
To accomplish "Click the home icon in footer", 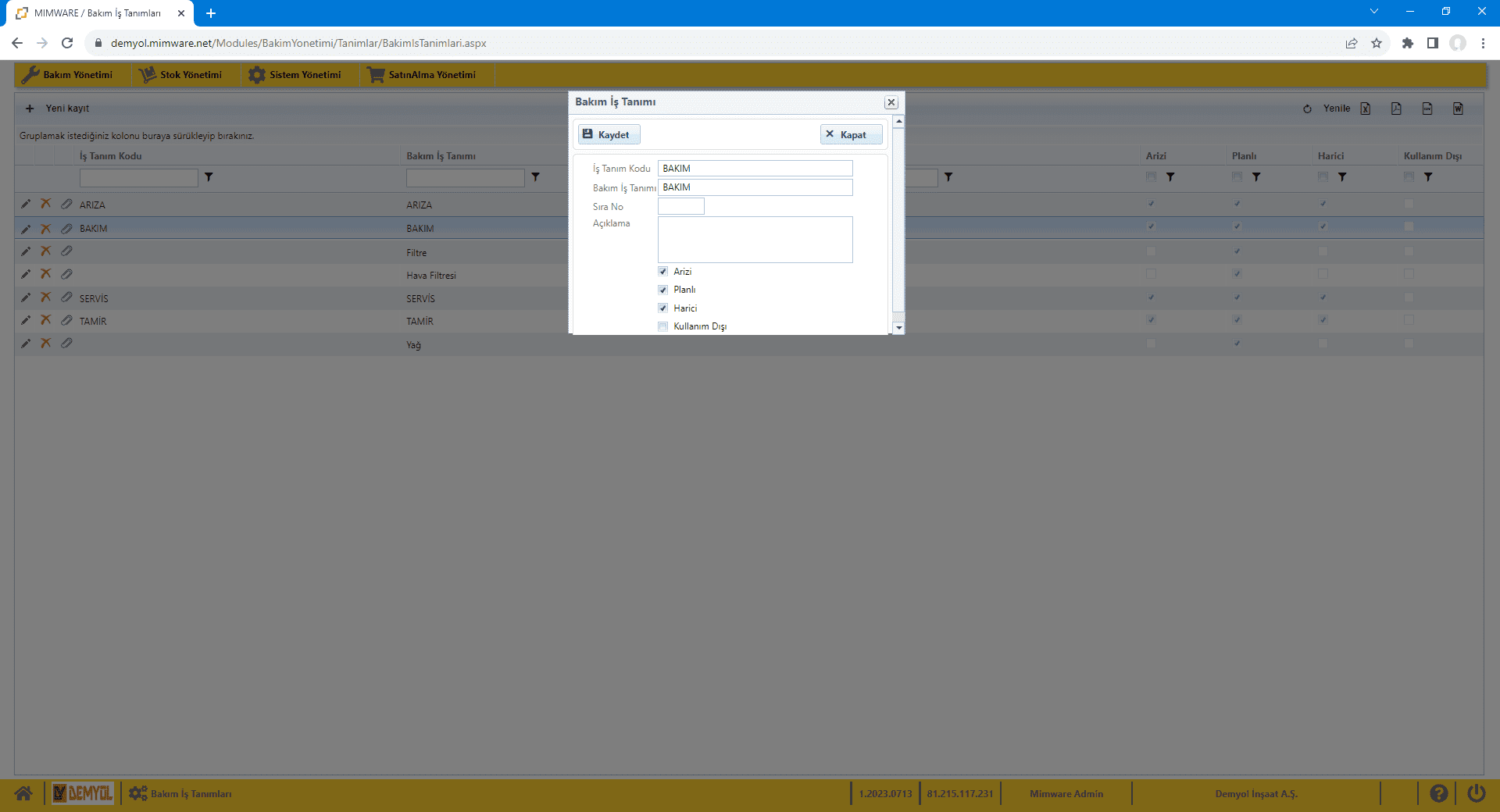I will (x=23, y=793).
